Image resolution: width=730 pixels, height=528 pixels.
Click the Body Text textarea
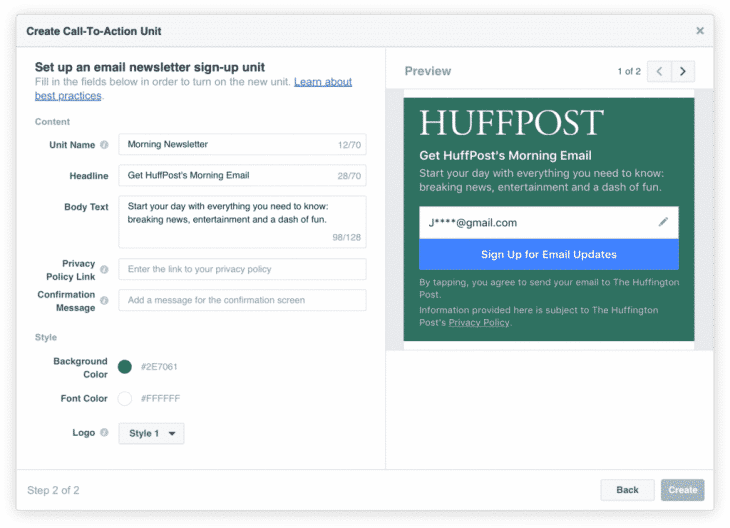(x=242, y=222)
